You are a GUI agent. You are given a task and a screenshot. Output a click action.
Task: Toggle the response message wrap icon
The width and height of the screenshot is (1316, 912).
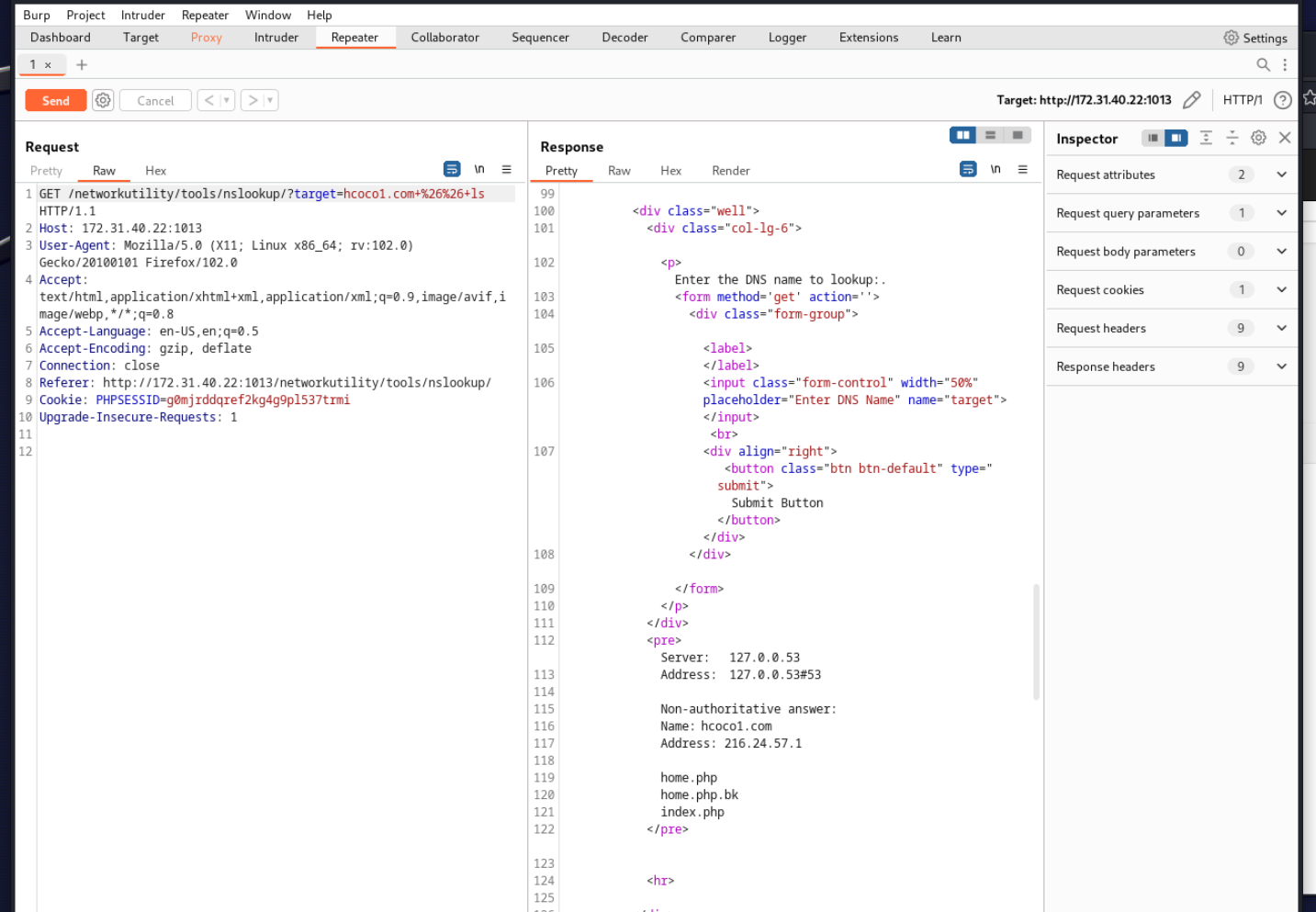click(968, 169)
